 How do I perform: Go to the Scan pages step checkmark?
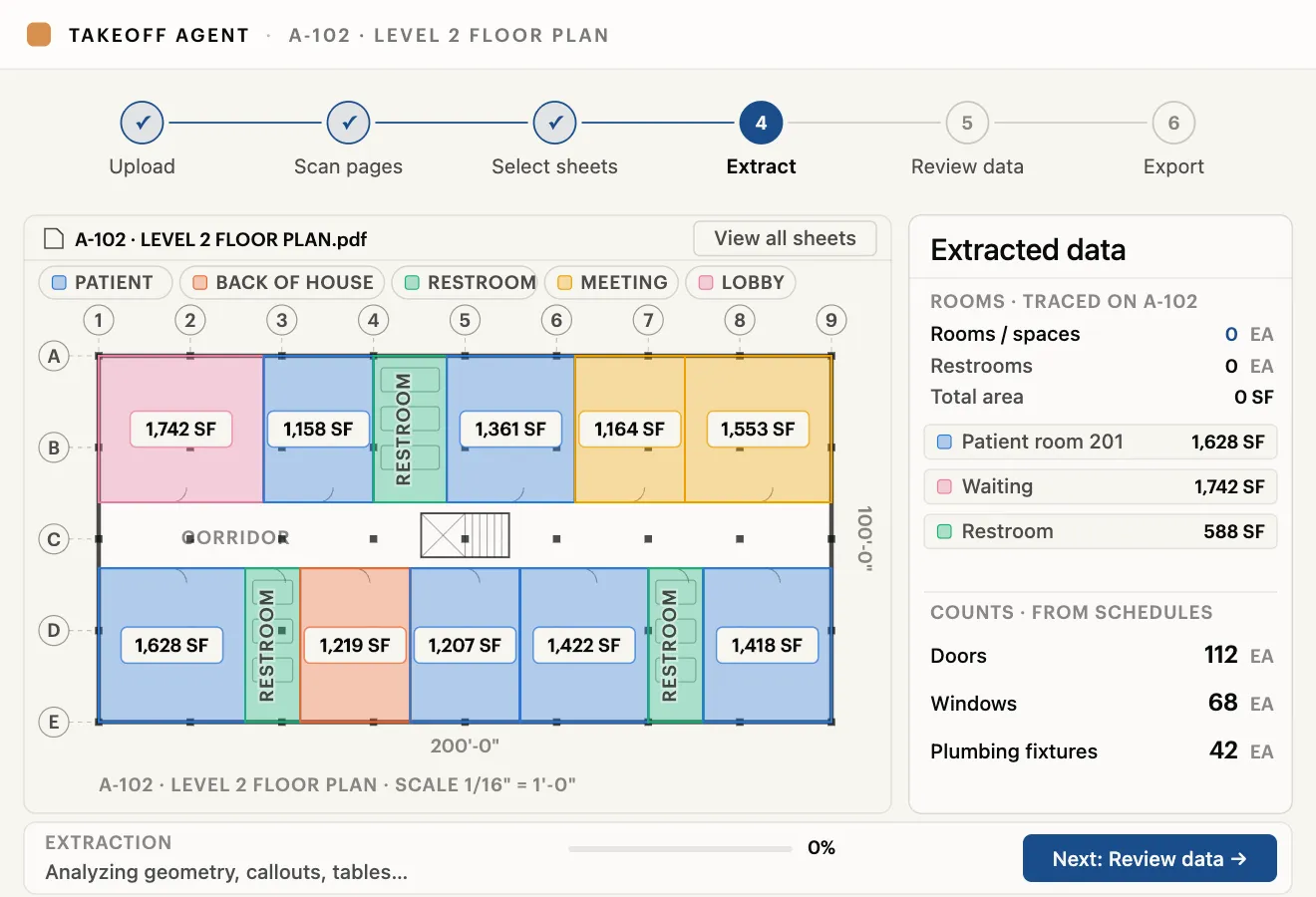tap(349, 123)
